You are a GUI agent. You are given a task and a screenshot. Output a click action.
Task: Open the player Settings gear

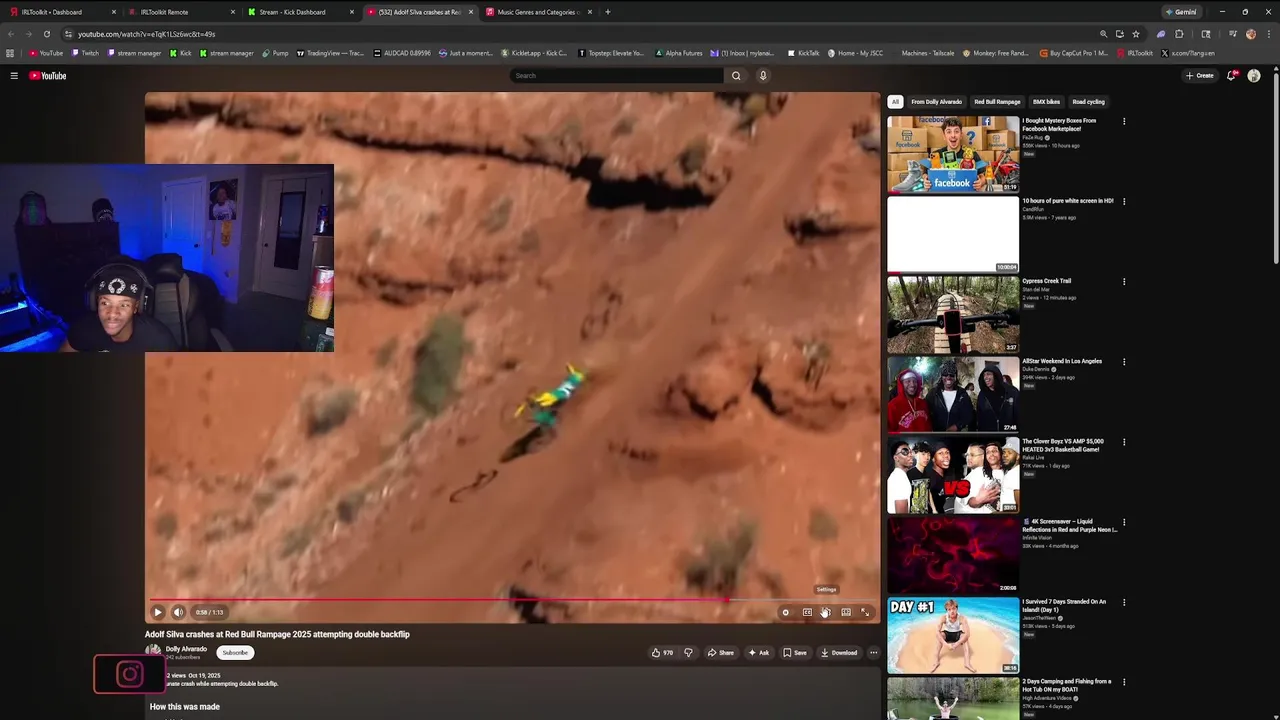pos(826,612)
